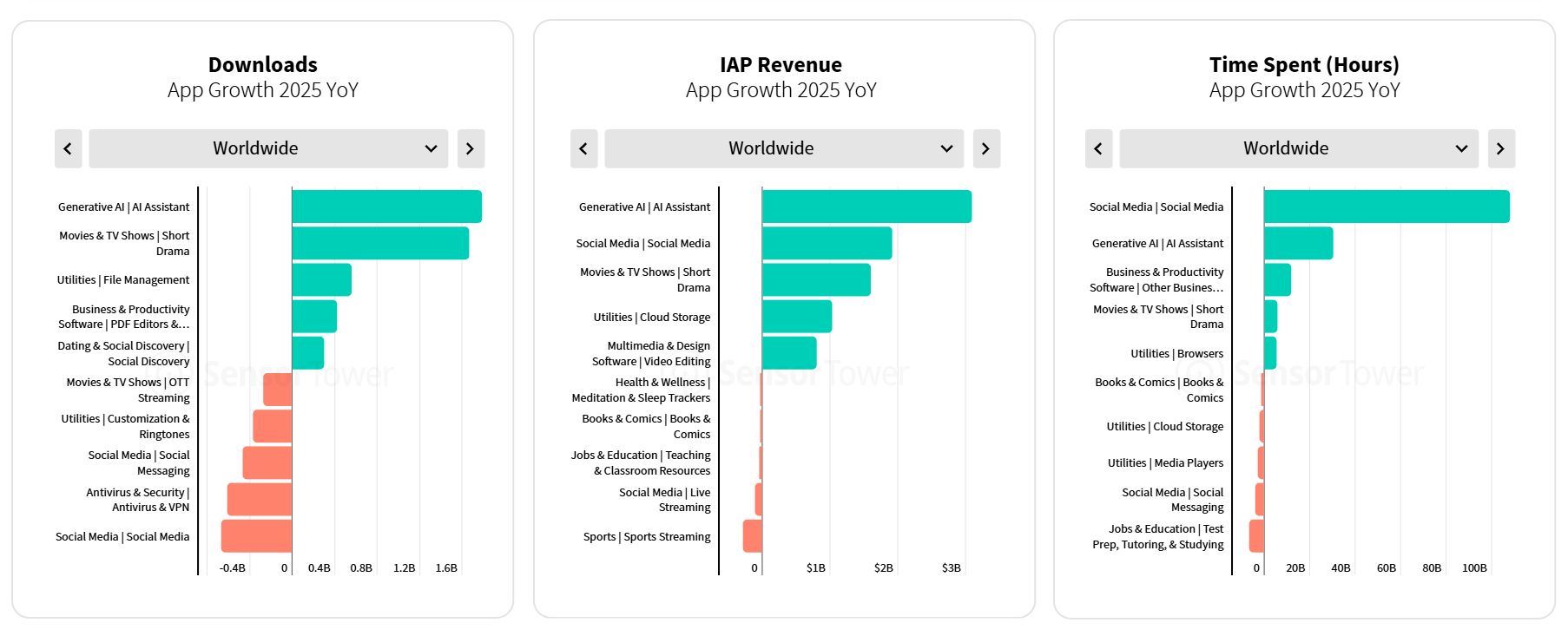Click Generative AI bar in IAP Revenue
Screen dimensions: 1568x636
[x=866, y=207]
